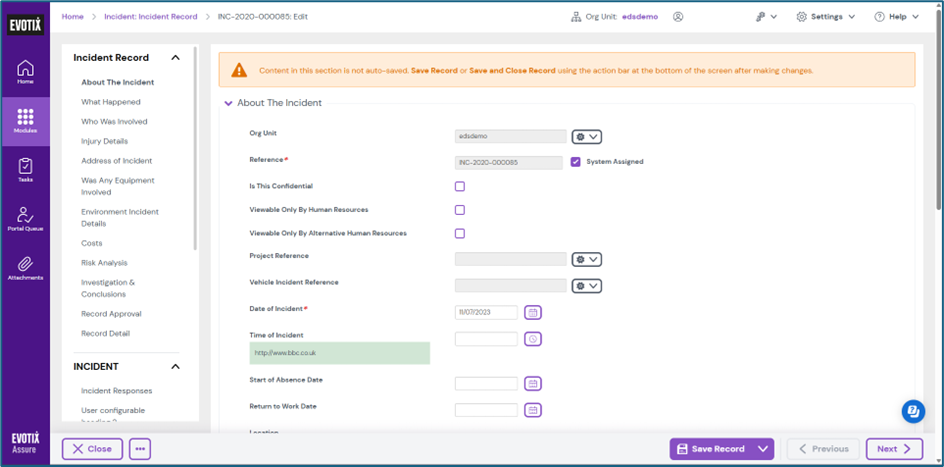This screenshot has width=944, height=467.
Task: Open the Org Unit gear dropdown
Action: [586, 137]
